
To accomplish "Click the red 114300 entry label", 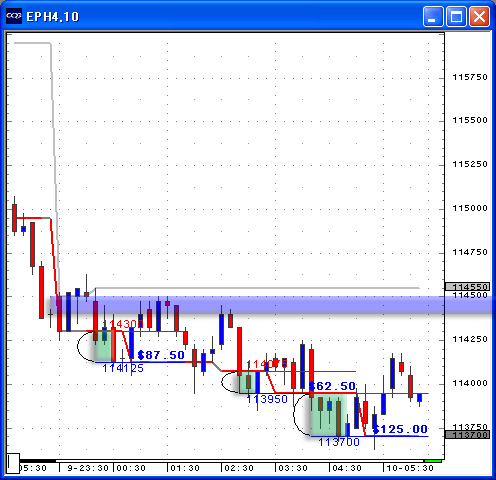I will click(x=123, y=324).
